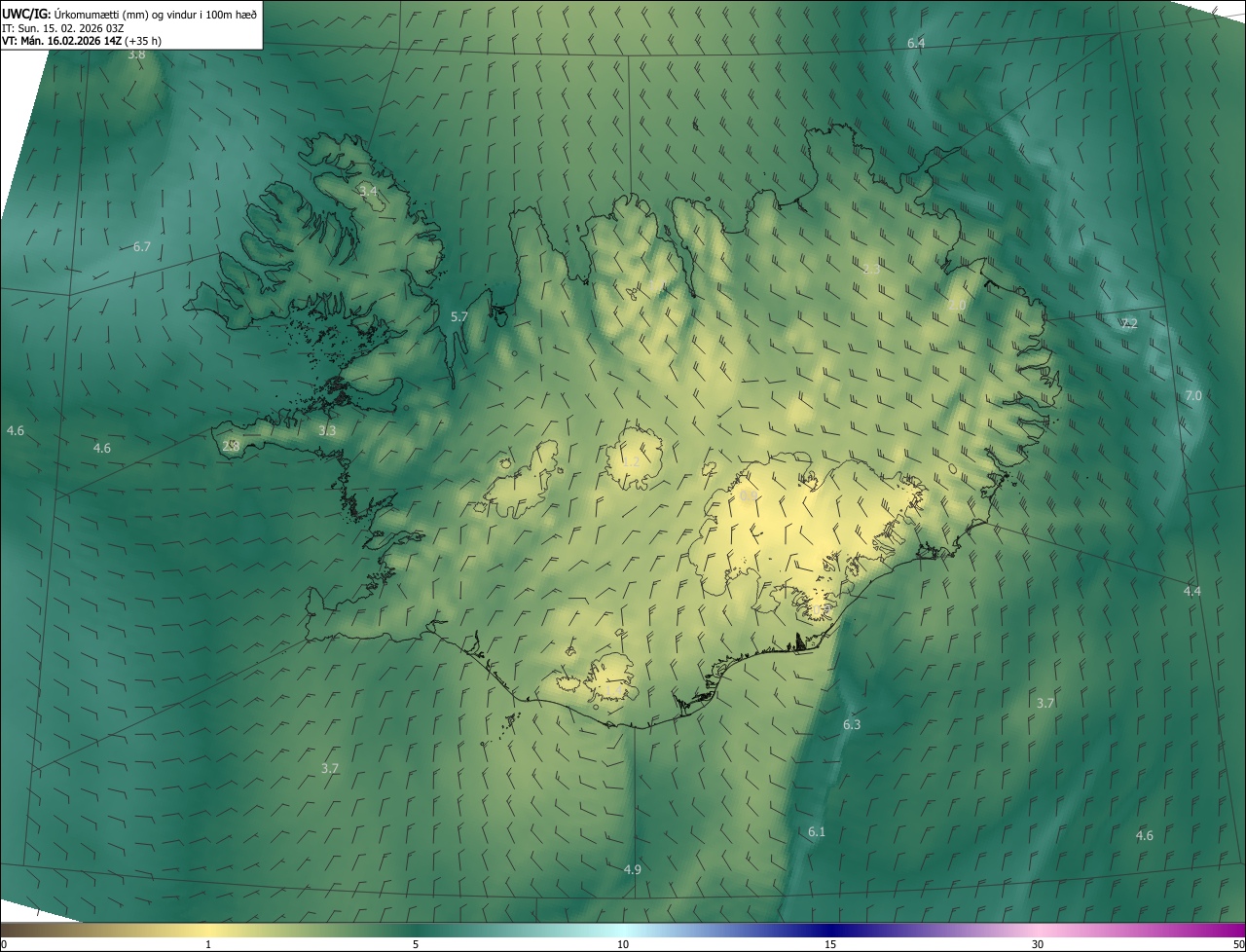Click the initialization time line 'IT: Sun. 15. 02. 2026 03Z'
1246x952 pixels.
pos(62,27)
